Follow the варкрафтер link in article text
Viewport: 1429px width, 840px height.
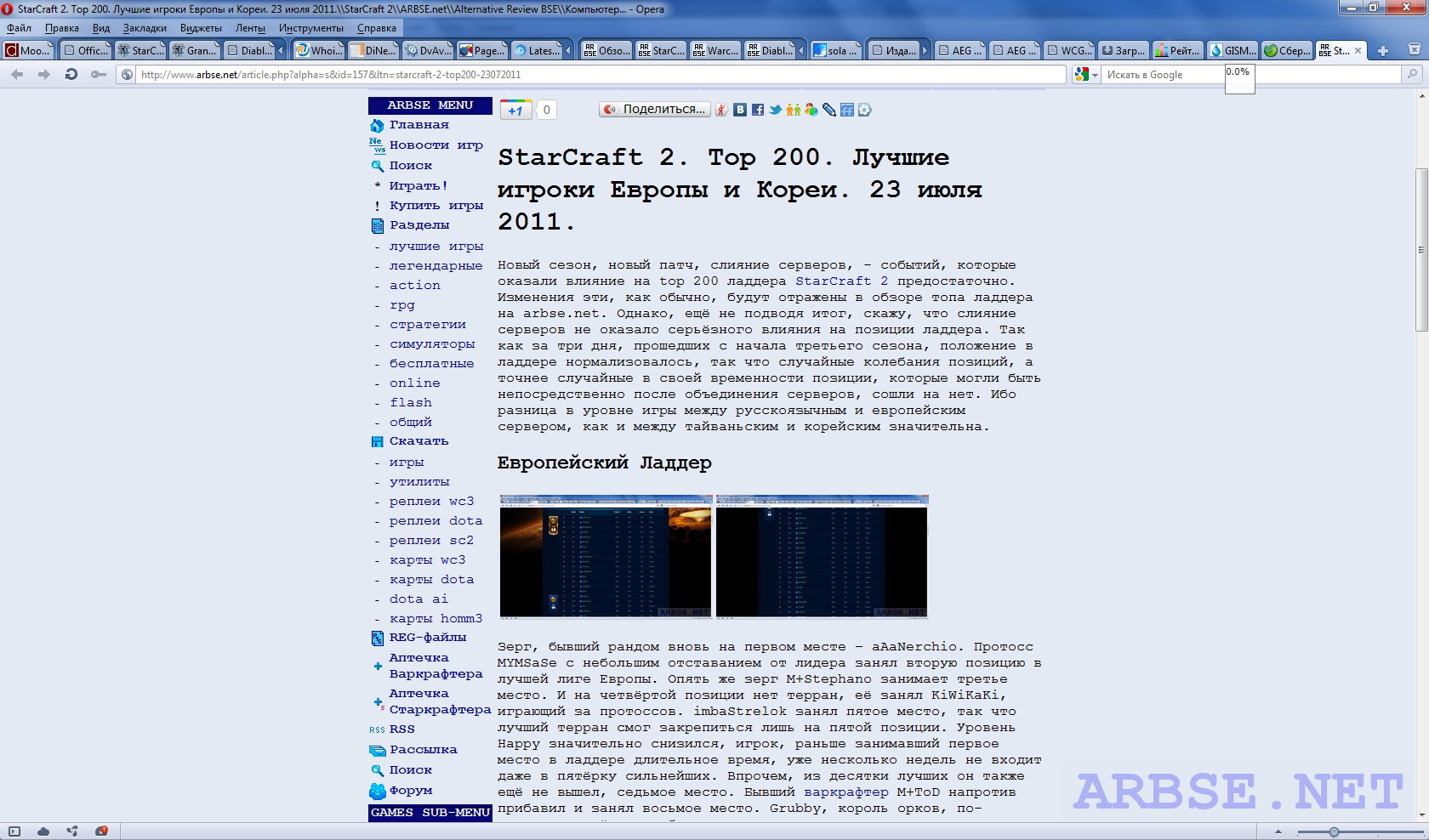(845, 792)
